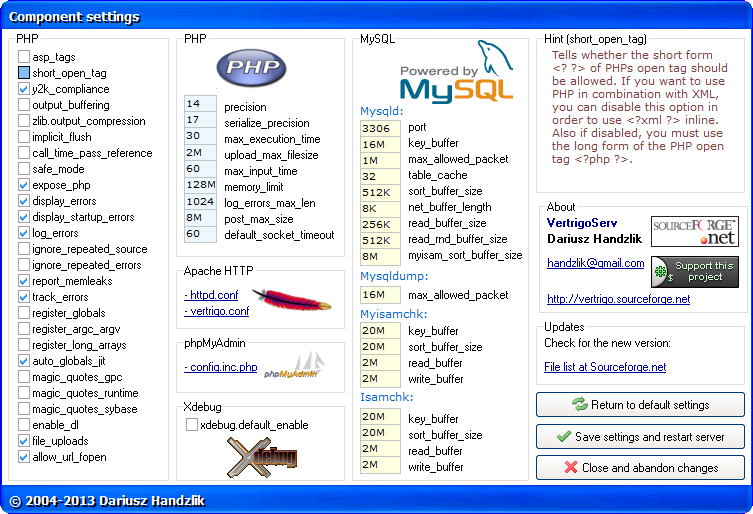753x514 pixels.
Task: Click Close and abandon changes button
Action: pyautogui.click(x=640, y=467)
